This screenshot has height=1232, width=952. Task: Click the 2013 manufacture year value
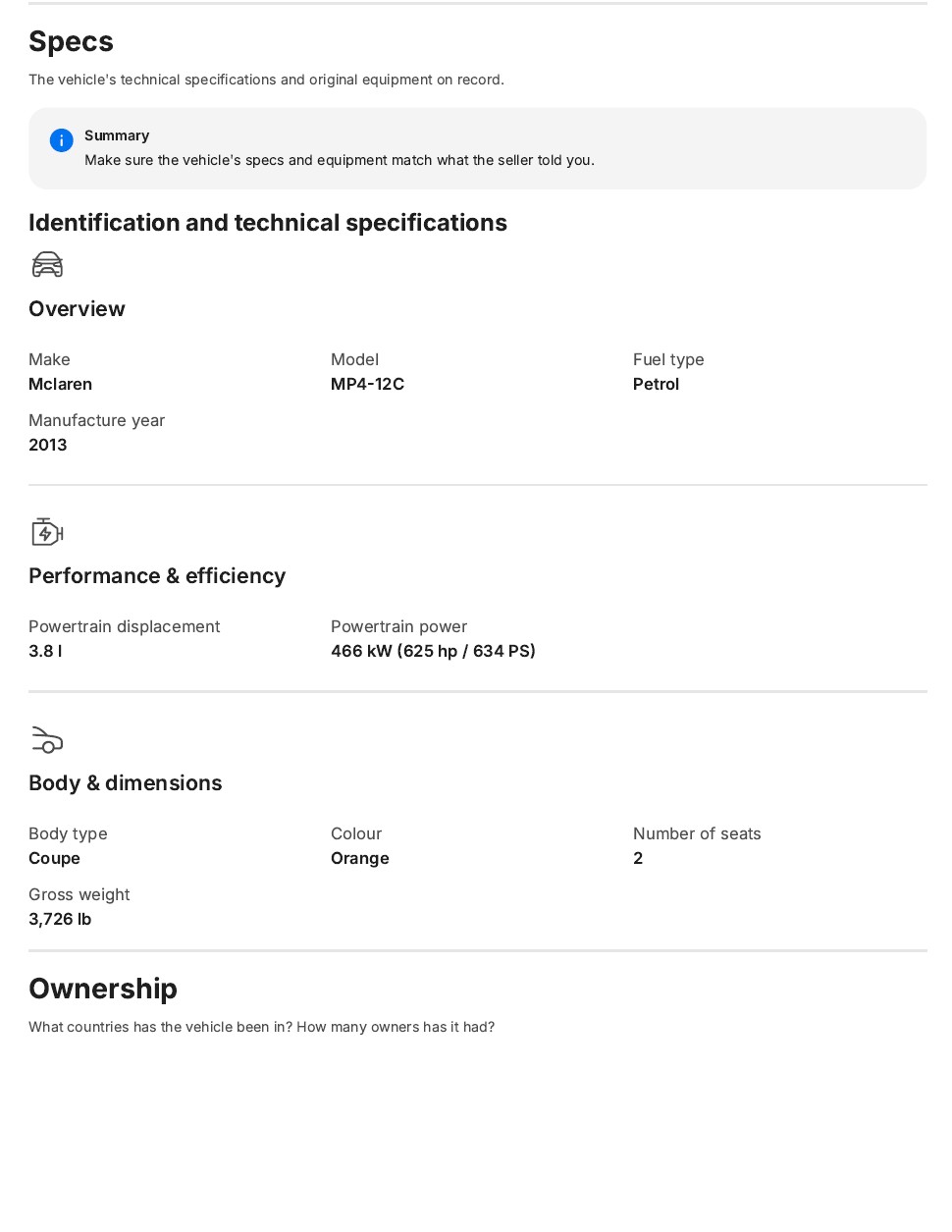pos(48,445)
